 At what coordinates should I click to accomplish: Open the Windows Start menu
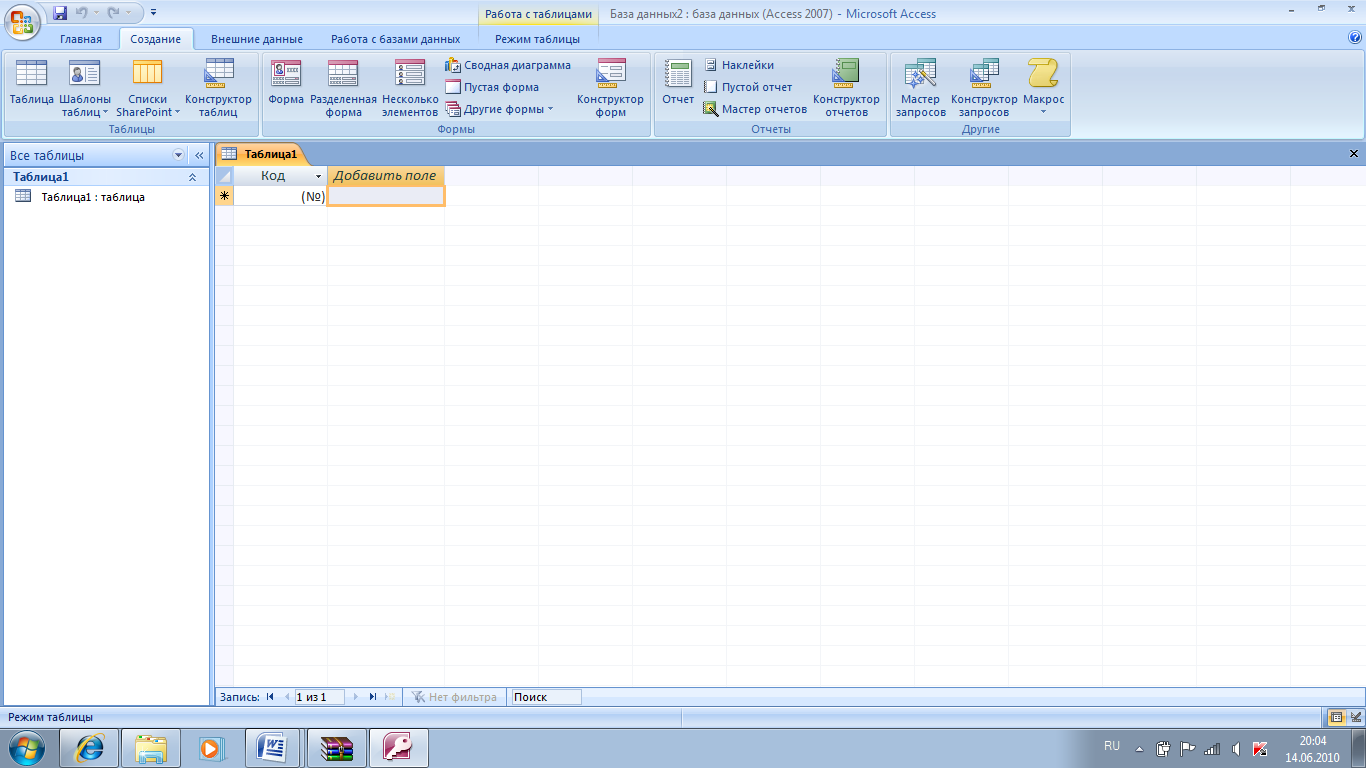tap(26, 747)
